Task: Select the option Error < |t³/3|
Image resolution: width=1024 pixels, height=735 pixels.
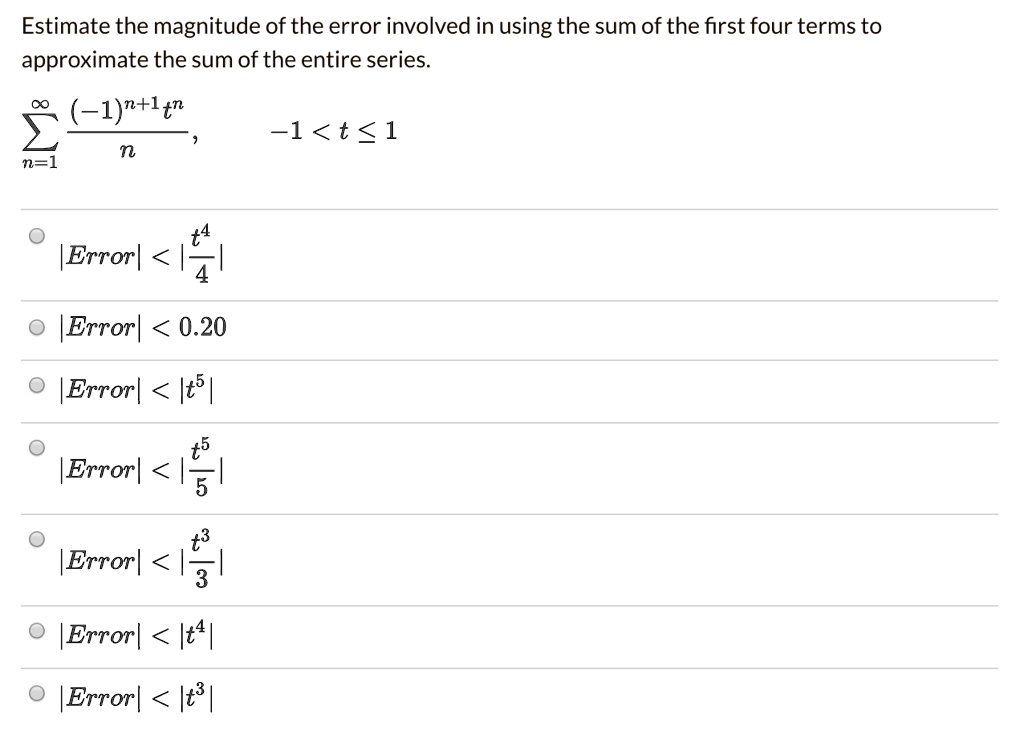Action: (38, 539)
